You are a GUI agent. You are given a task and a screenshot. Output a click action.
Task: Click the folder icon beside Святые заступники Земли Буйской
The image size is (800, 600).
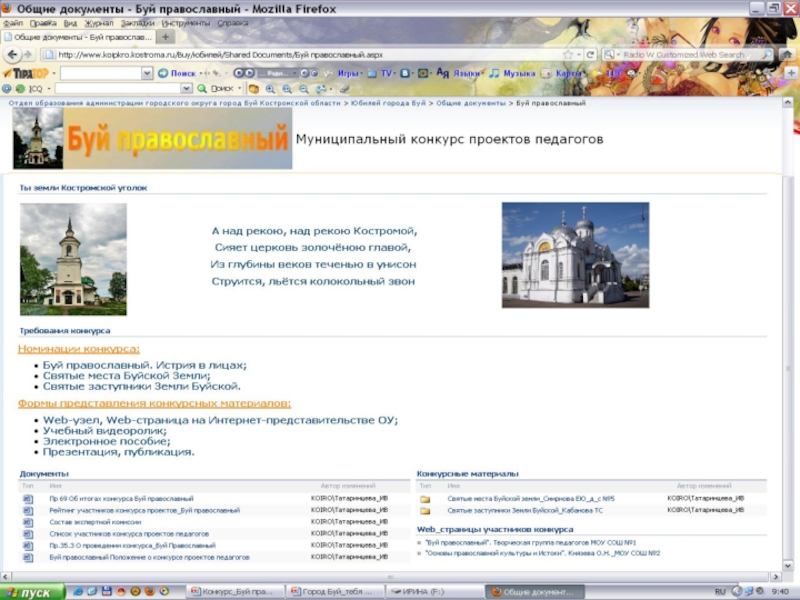point(425,511)
